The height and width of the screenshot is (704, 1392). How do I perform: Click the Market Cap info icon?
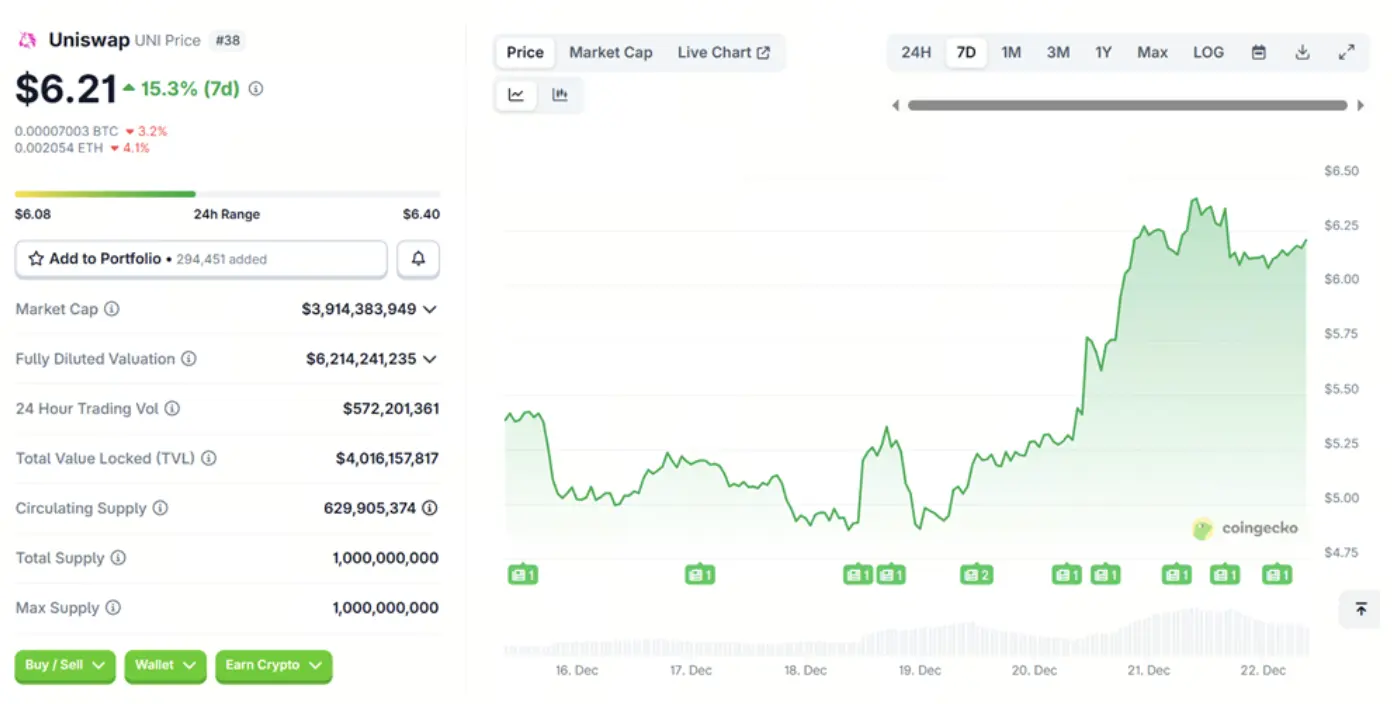[x=112, y=309]
